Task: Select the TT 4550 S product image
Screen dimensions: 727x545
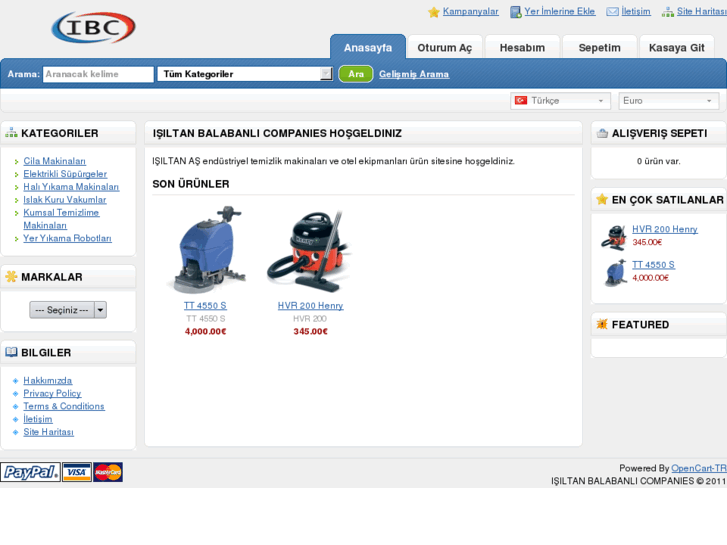Action: pos(206,250)
